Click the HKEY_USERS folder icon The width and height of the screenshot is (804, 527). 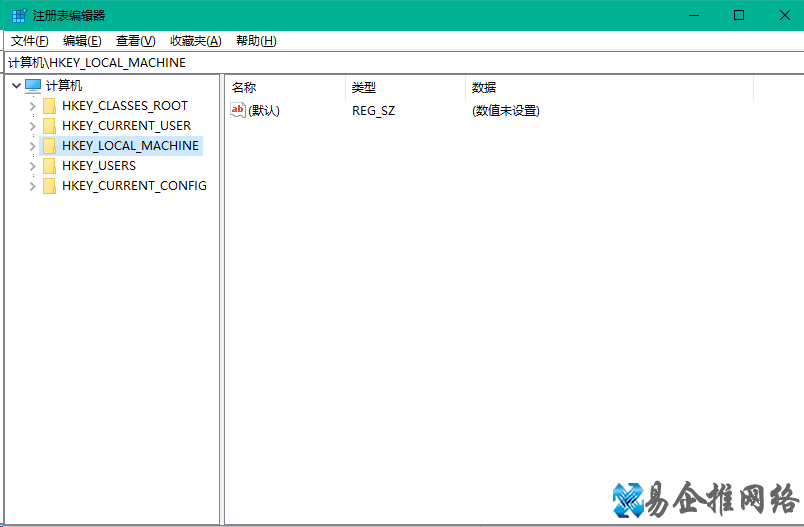50,166
